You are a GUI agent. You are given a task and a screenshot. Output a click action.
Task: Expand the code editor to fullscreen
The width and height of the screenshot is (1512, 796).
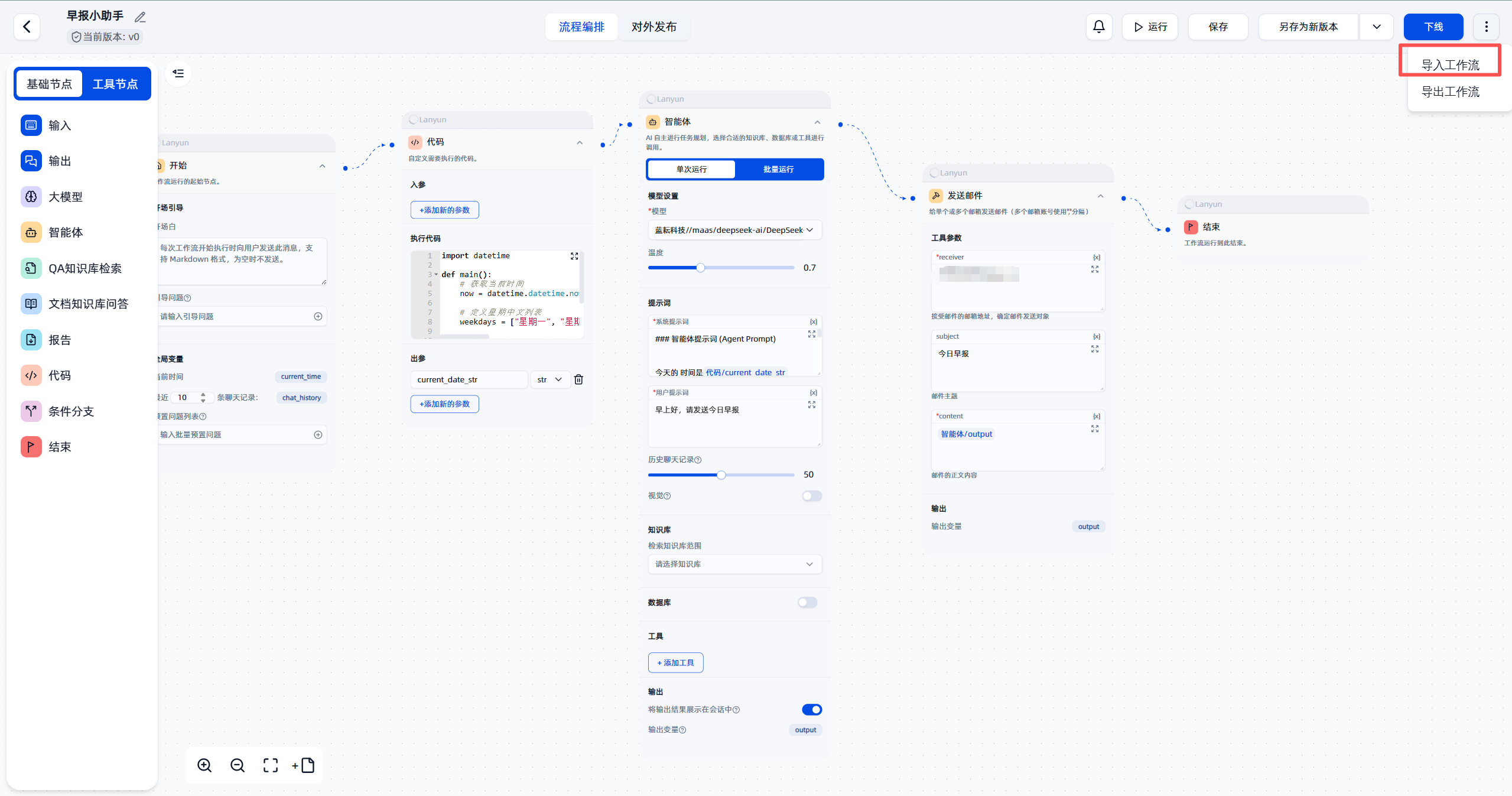[x=574, y=256]
